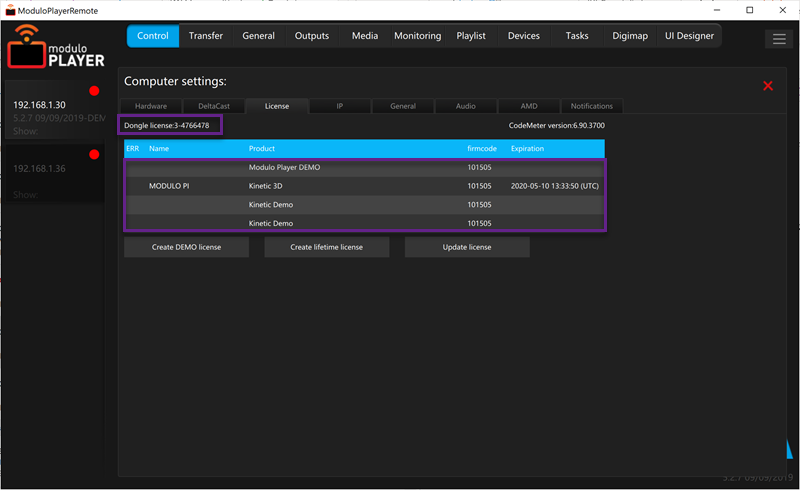The height and width of the screenshot is (490, 800).
Task: Go to the UI Designer tab
Action: pos(689,36)
